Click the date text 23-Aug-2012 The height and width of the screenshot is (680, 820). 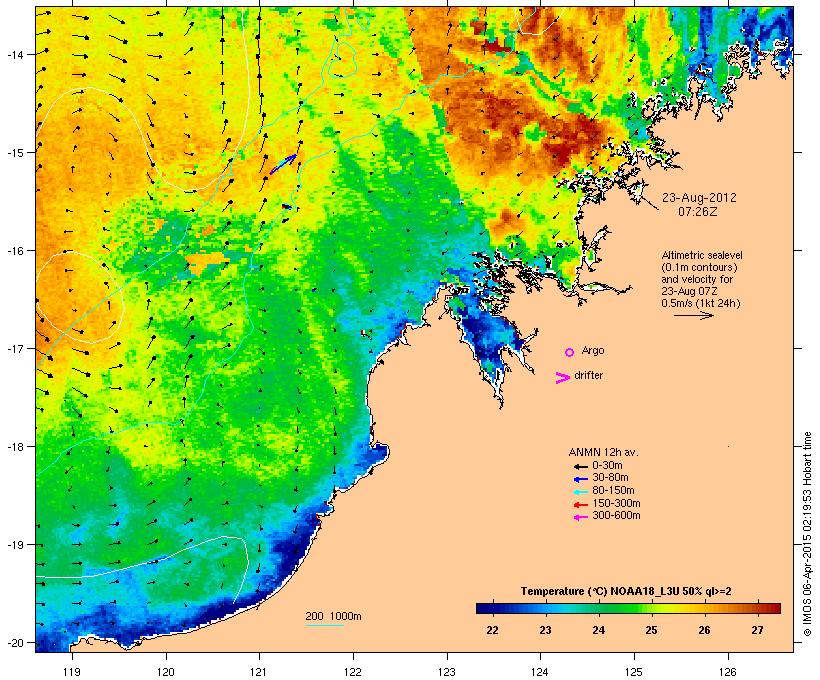(699, 198)
